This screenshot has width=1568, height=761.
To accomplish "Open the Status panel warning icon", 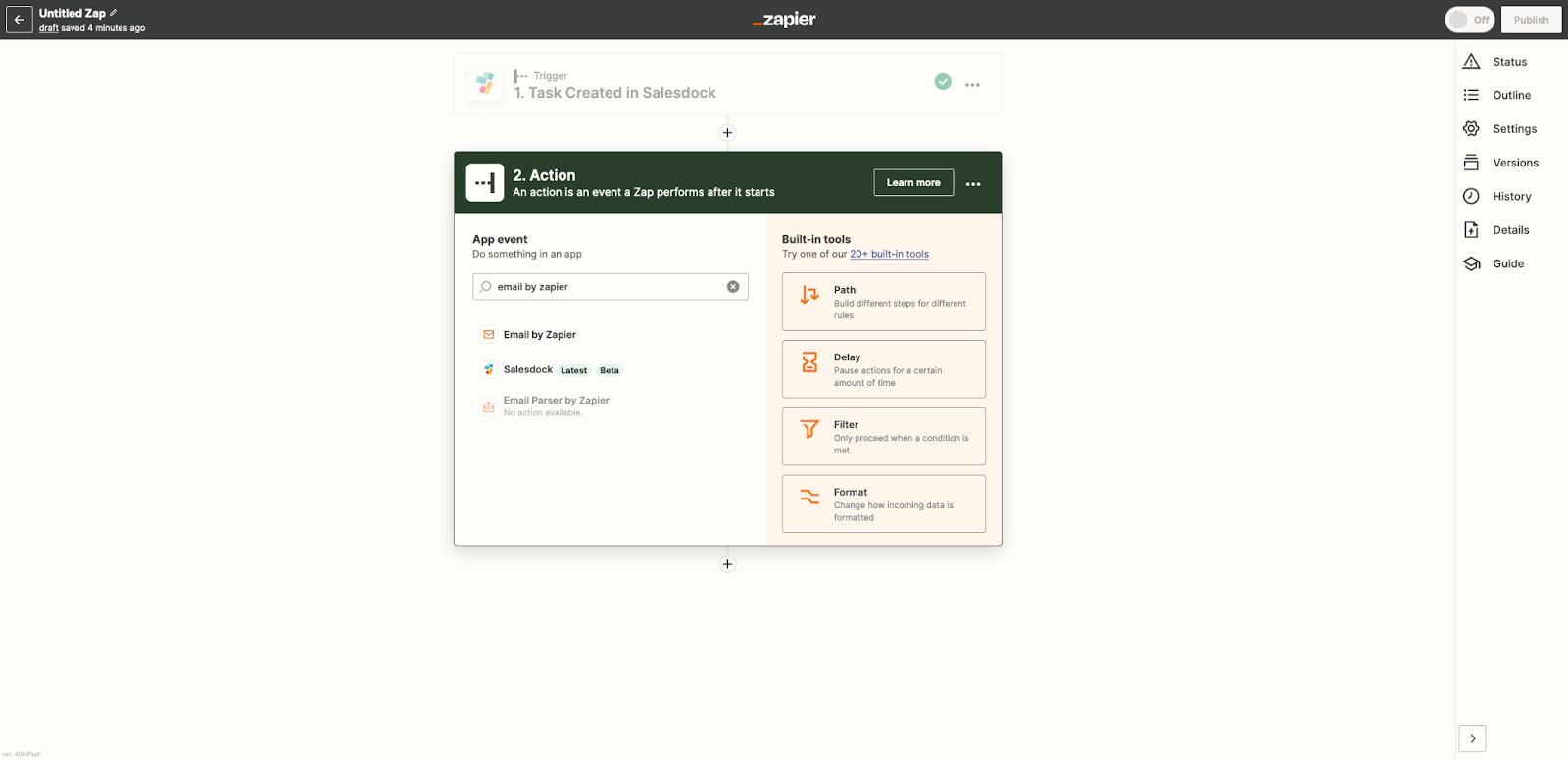I will click(x=1471, y=62).
